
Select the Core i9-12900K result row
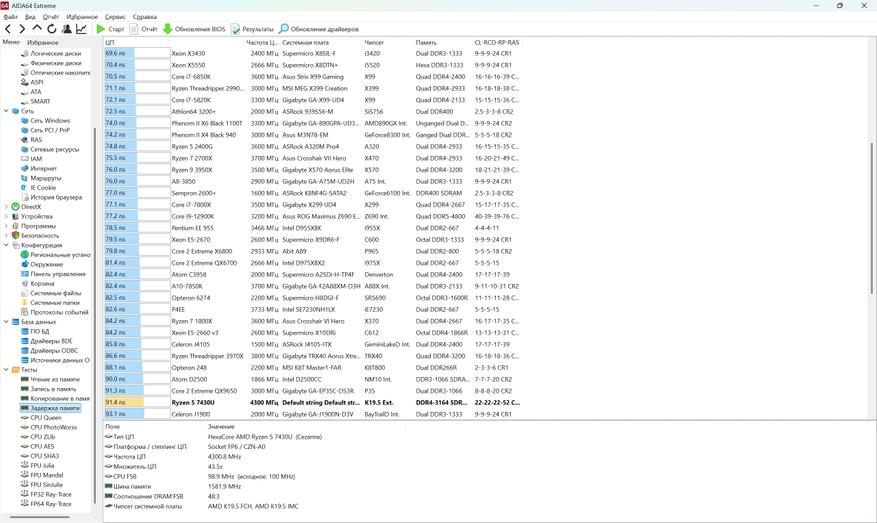312,216
